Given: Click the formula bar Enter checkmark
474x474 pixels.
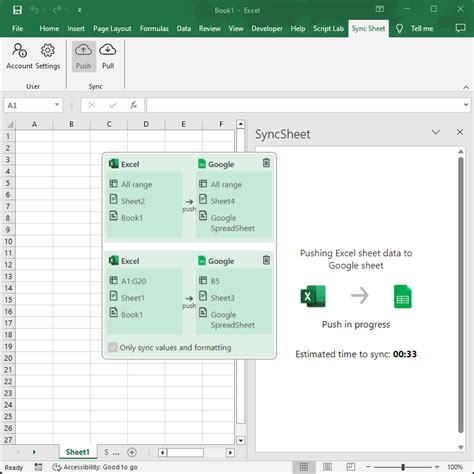Looking at the screenshot, I should click(x=113, y=105).
